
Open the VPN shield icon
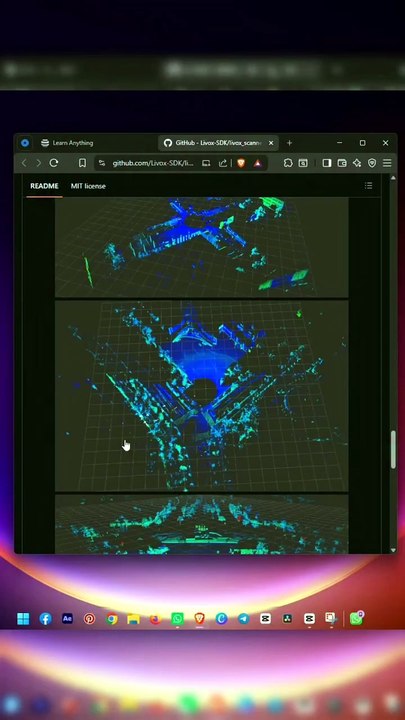pyautogui.click(x=372, y=163)
